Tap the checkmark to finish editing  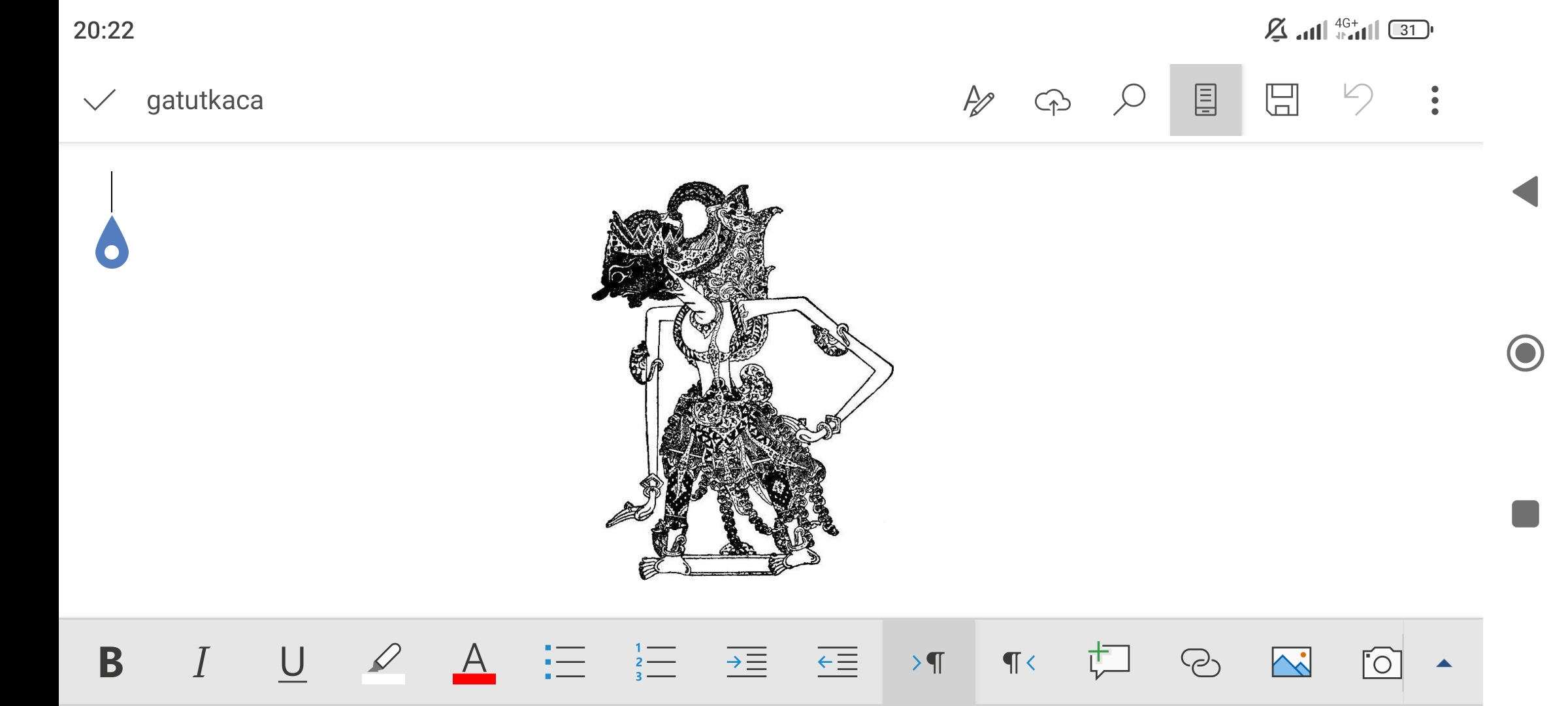tap(99, 100)
